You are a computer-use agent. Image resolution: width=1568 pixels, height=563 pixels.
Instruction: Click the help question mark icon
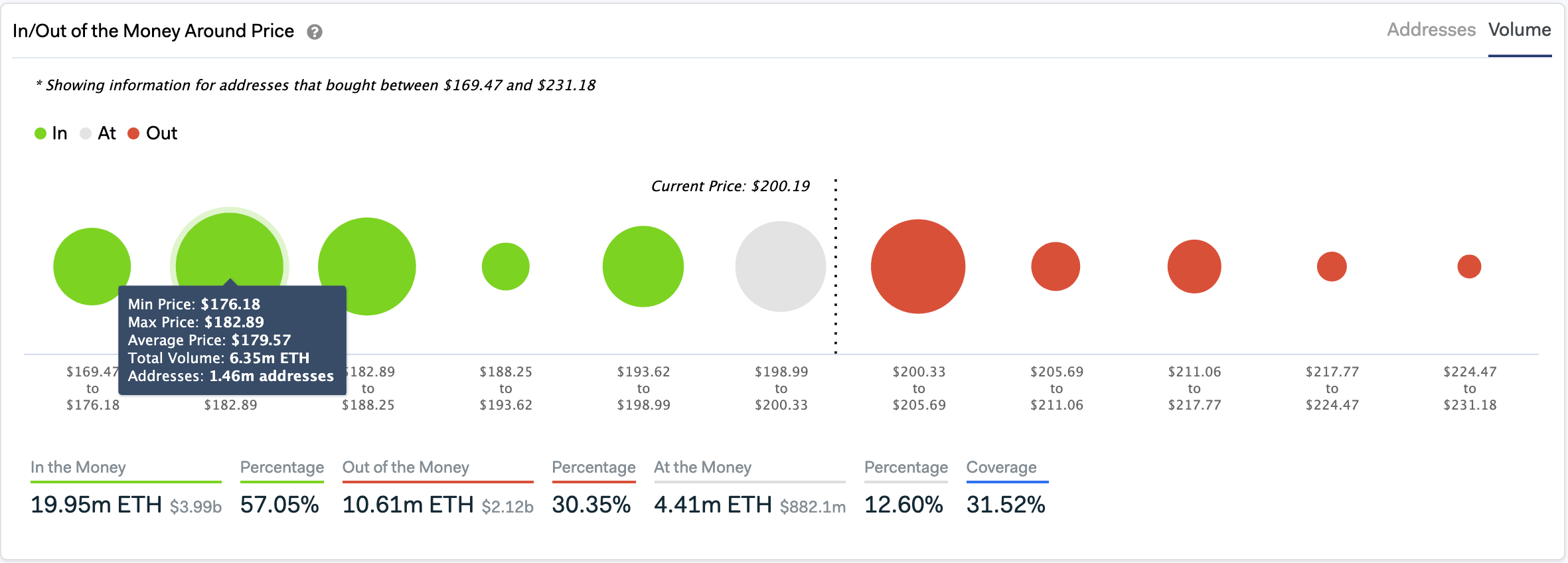pyautogui.click(x=315, y=32)
